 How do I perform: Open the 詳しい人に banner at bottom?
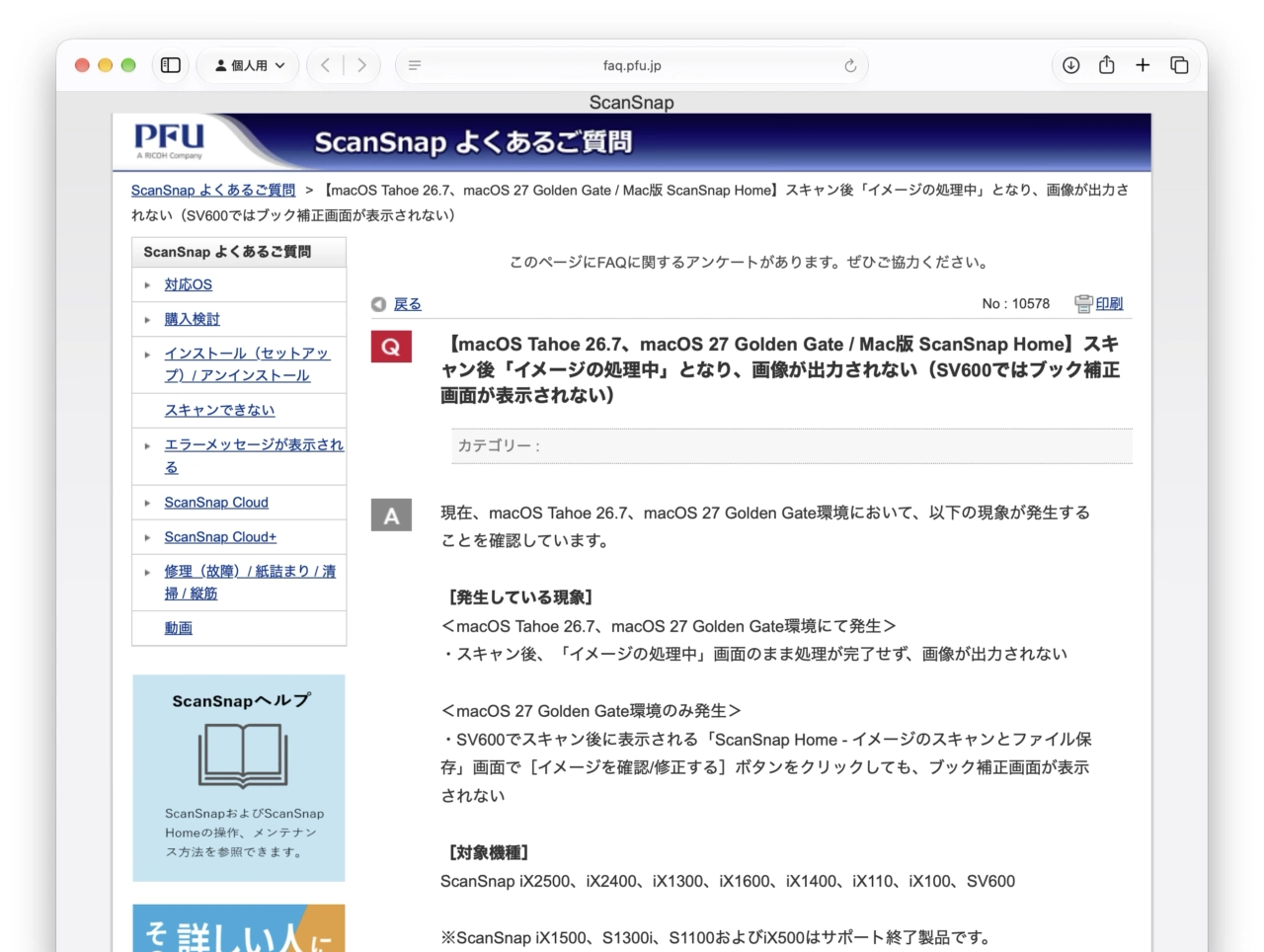pyautogui.click(x=239, y=928)
